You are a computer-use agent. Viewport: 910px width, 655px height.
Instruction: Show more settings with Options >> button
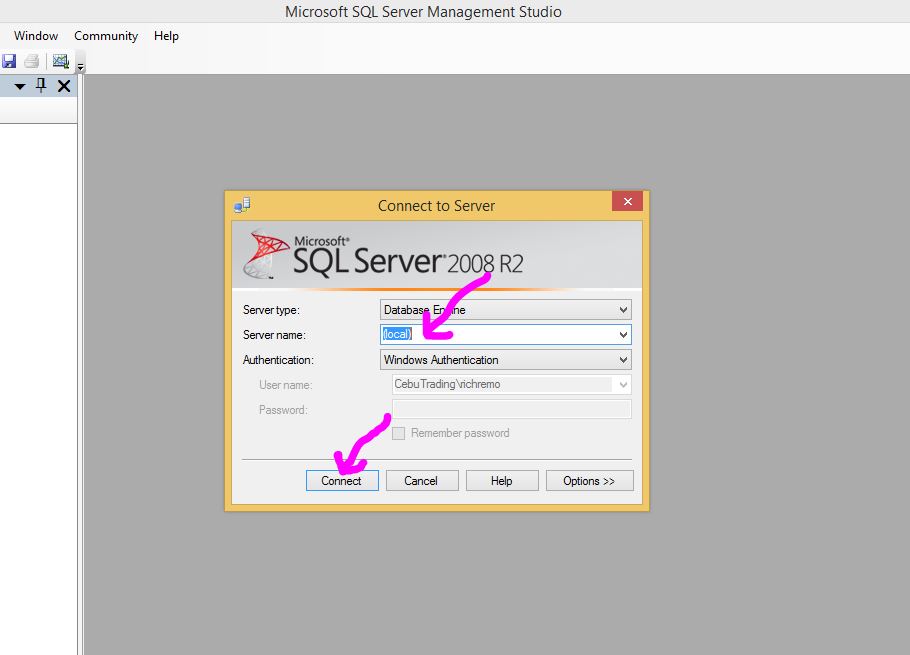pyautogui.click(x=589, y=481)
